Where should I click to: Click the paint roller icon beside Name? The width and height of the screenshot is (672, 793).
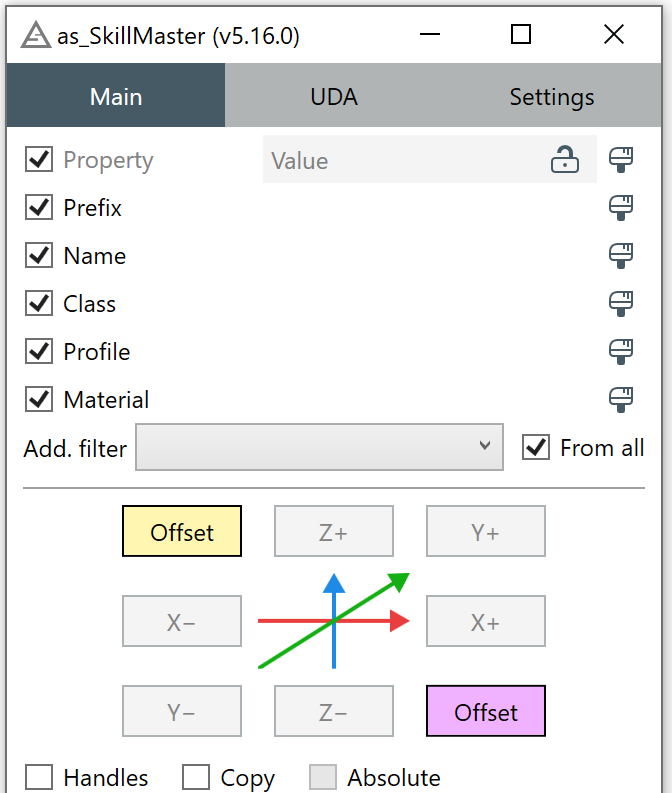pyautogui.click(x=621, y=256)
